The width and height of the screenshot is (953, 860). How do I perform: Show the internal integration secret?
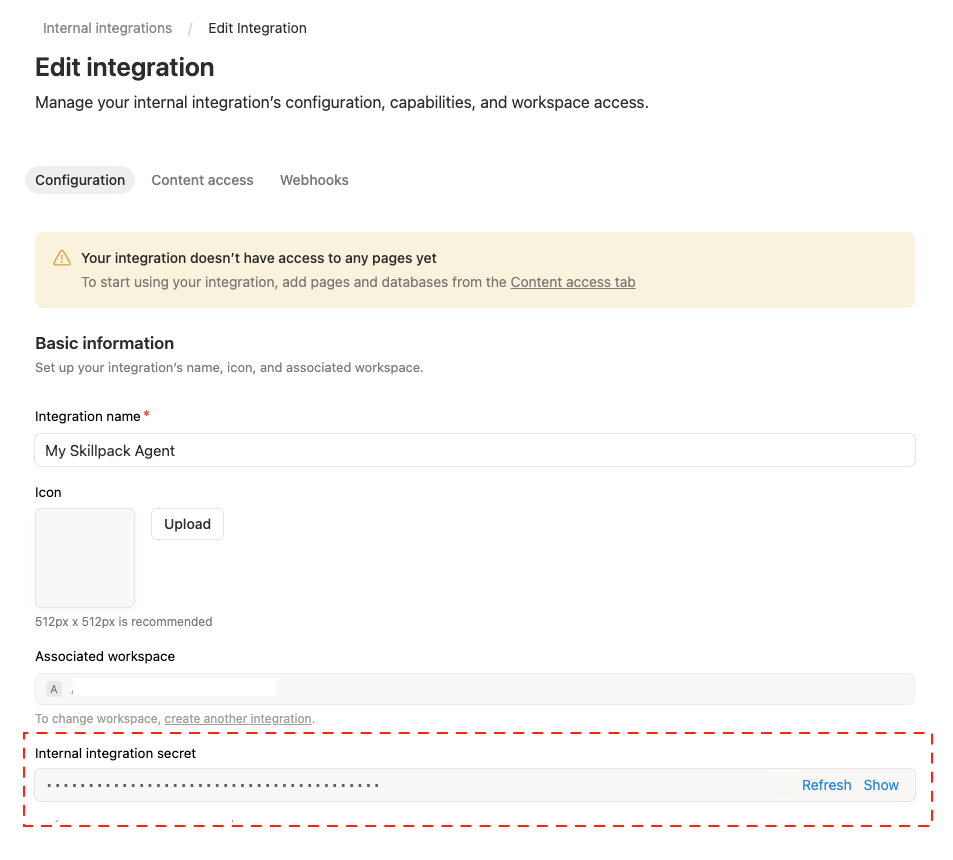click(x=881, y=785)
